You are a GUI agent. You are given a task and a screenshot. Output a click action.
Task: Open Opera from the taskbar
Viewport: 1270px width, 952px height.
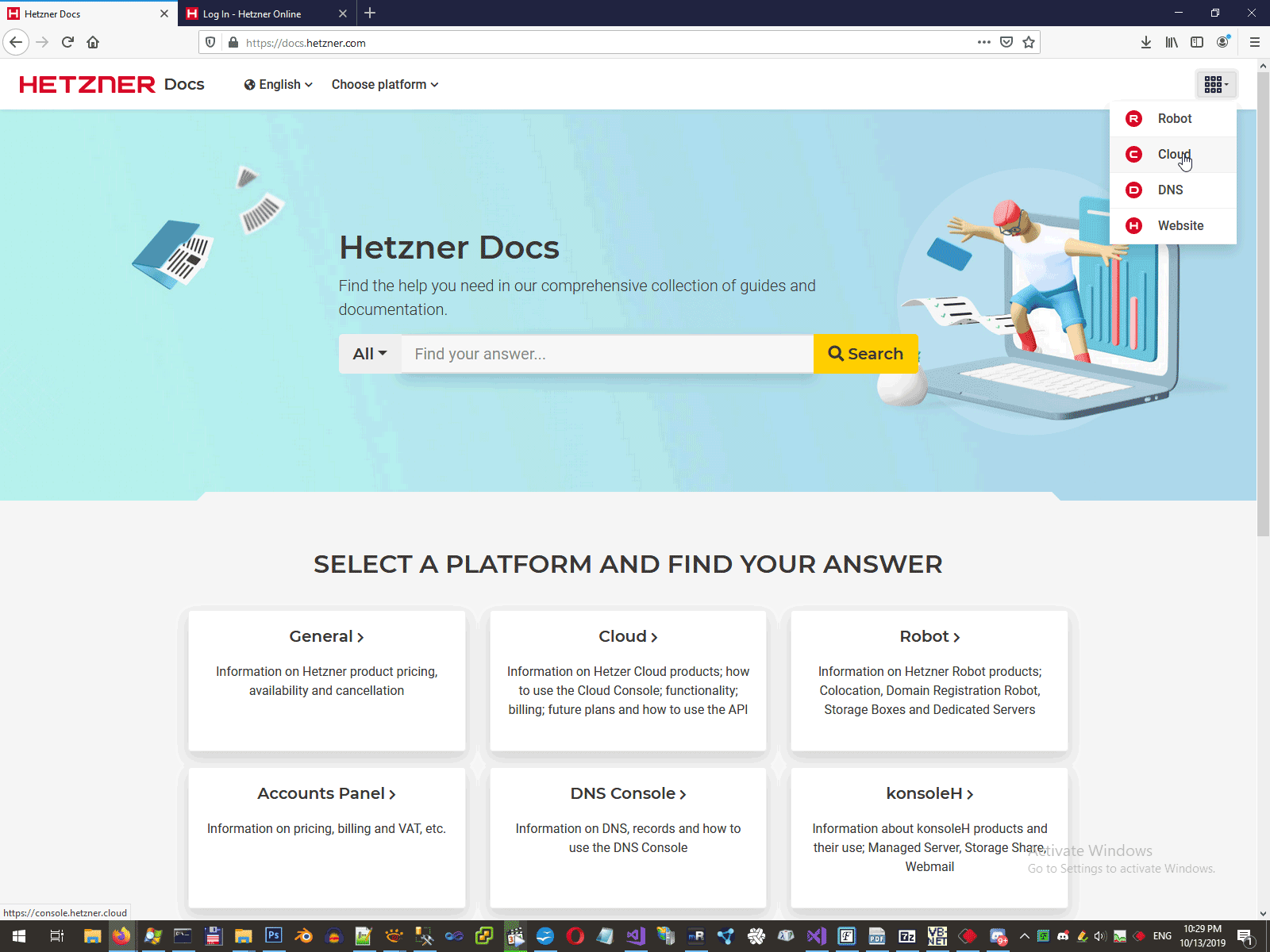[x=575, y=936]
